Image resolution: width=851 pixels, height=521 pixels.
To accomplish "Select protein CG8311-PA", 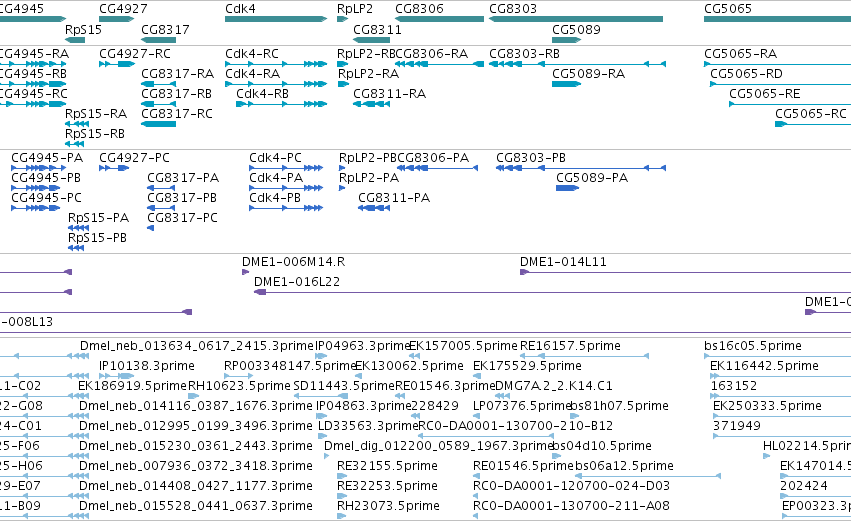I will coord(394,198).
